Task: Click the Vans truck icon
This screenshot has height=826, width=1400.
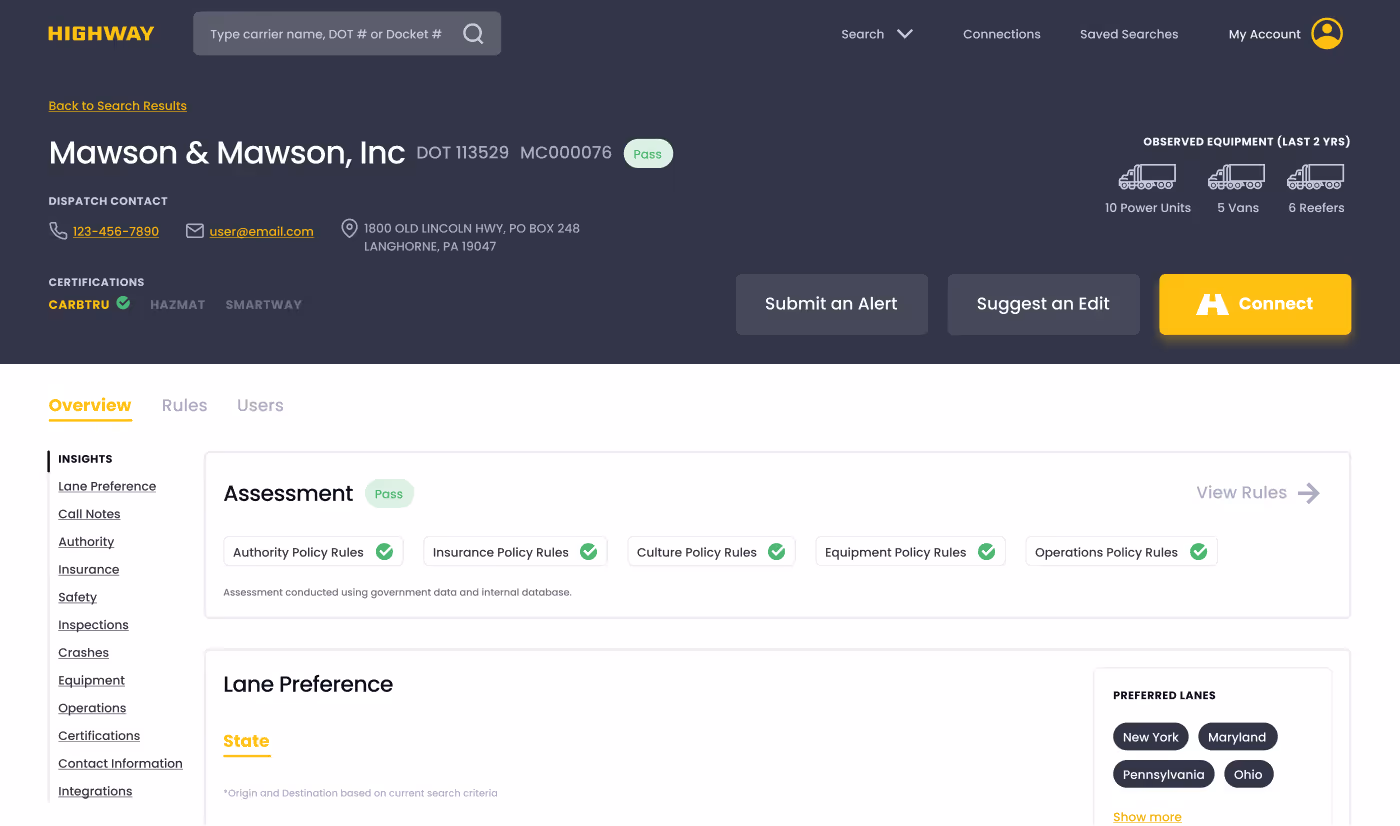Action: 1237,178
